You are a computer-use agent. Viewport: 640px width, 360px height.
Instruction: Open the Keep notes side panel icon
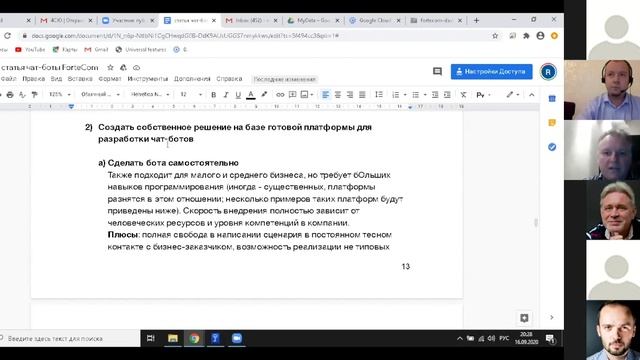552,122
